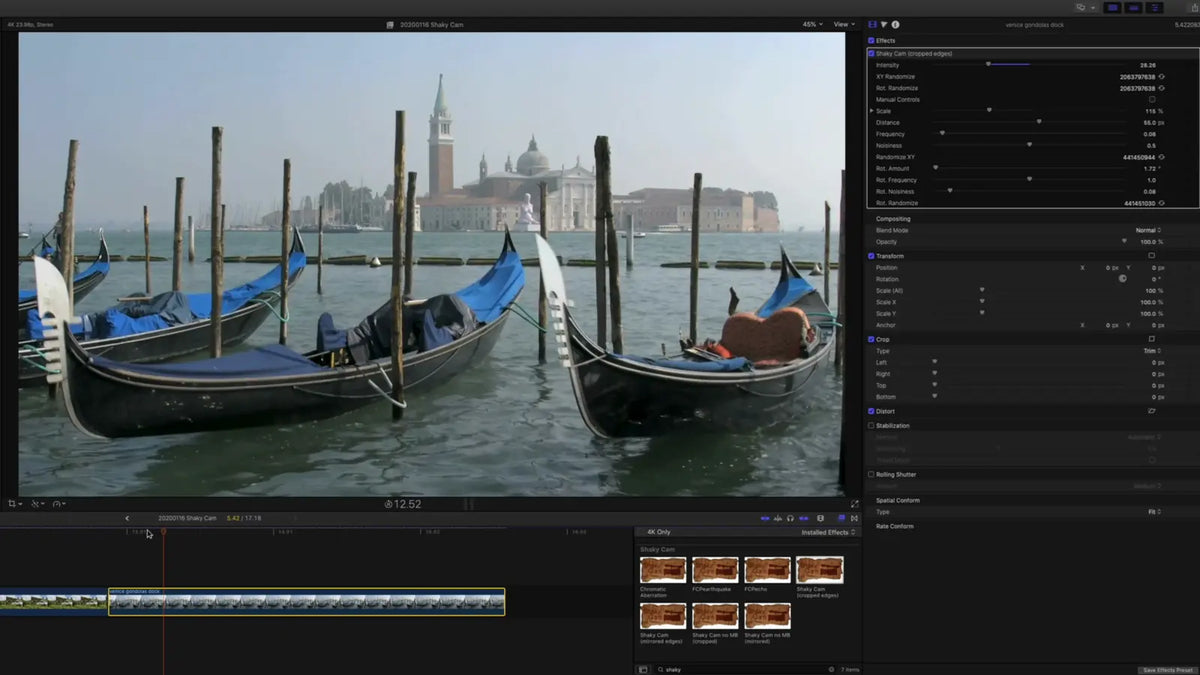Toggle audio skimming waveform icon
The height and width of the screenshot is (675, 1200).
[778, 518]
